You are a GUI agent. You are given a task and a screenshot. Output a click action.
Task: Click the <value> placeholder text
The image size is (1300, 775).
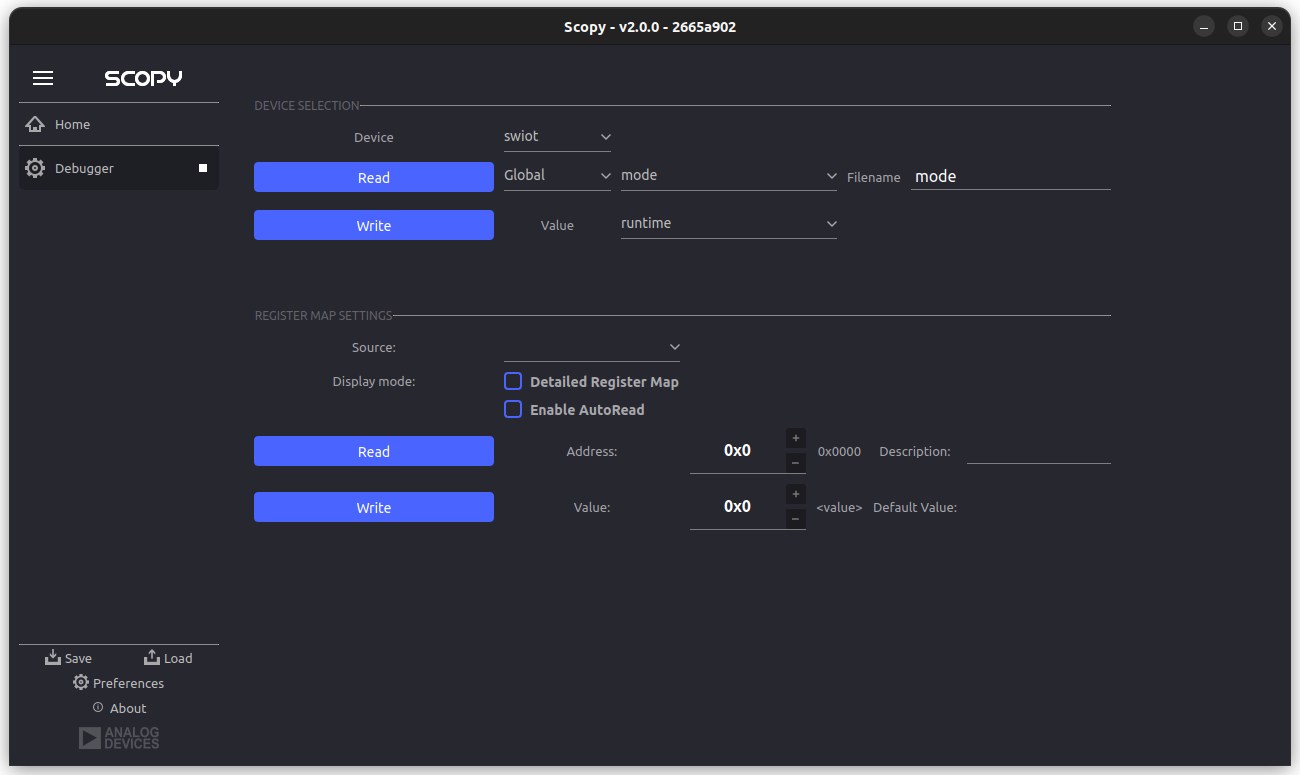839,508
